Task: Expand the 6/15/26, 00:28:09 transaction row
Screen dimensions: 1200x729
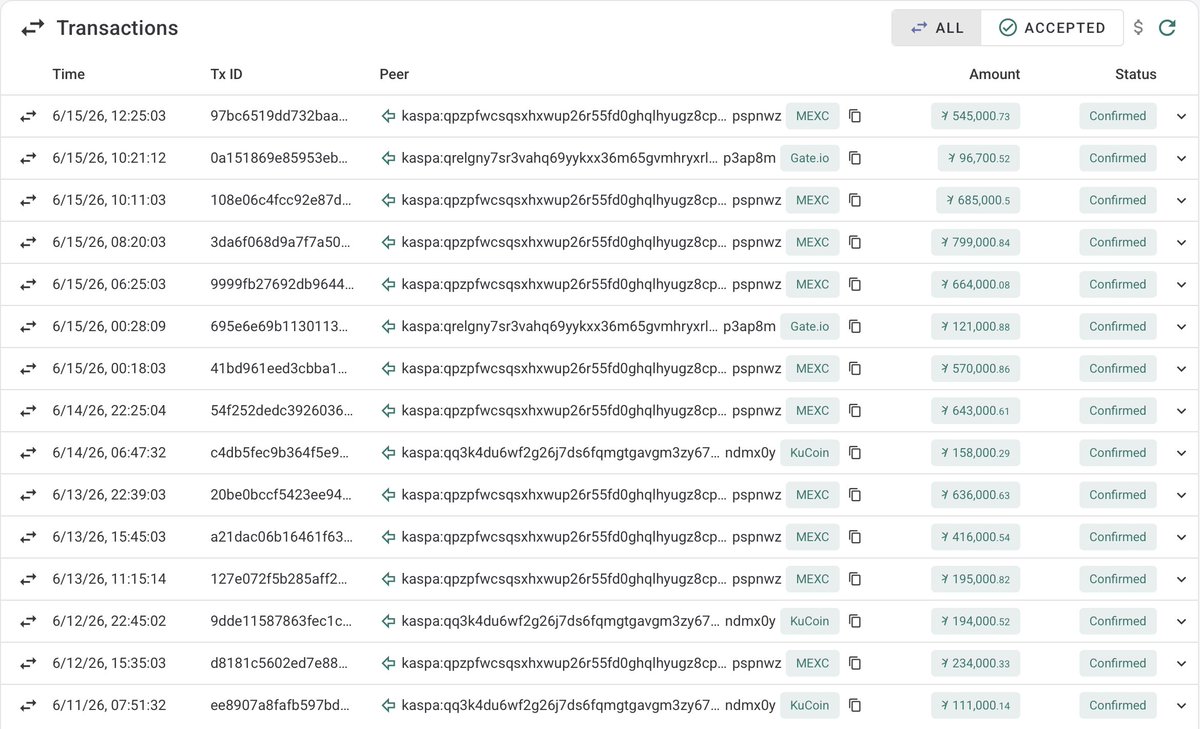Action: click(x=1181, y=326)
